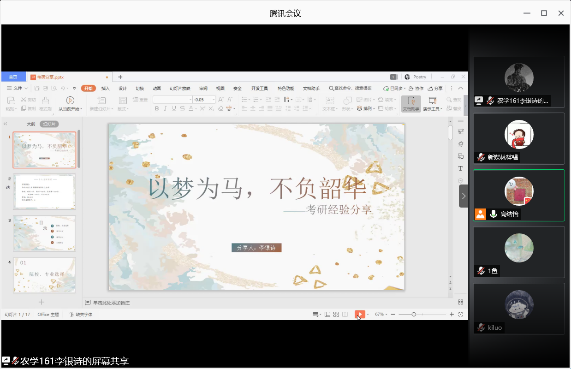Screen dimensions: 571x369
Task: Click the underline U formatting icon
Action: pyautogui.click(x=174, y=109)
